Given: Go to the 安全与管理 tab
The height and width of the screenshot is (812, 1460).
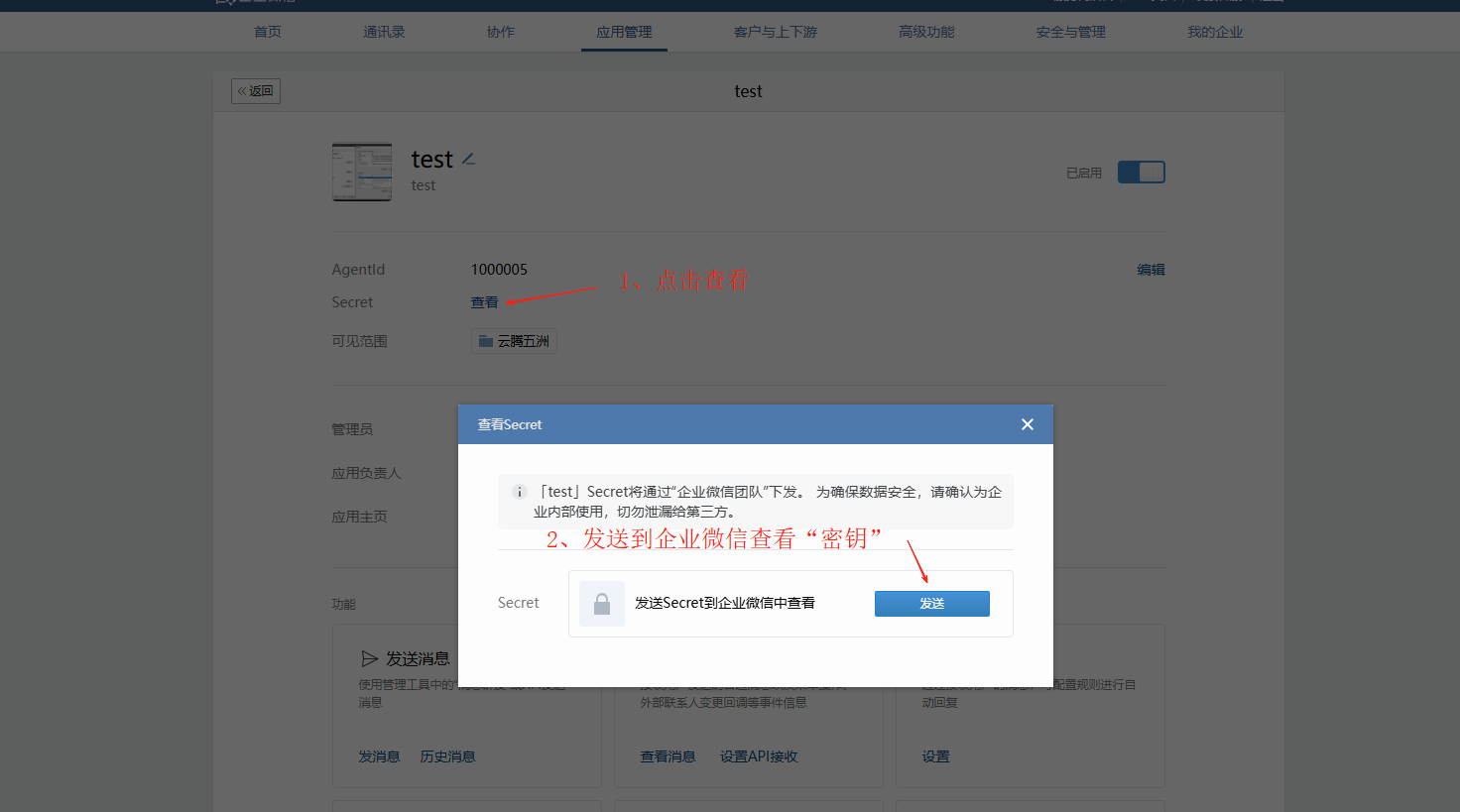Looking at the screenshot, I should coord(1070,32).
